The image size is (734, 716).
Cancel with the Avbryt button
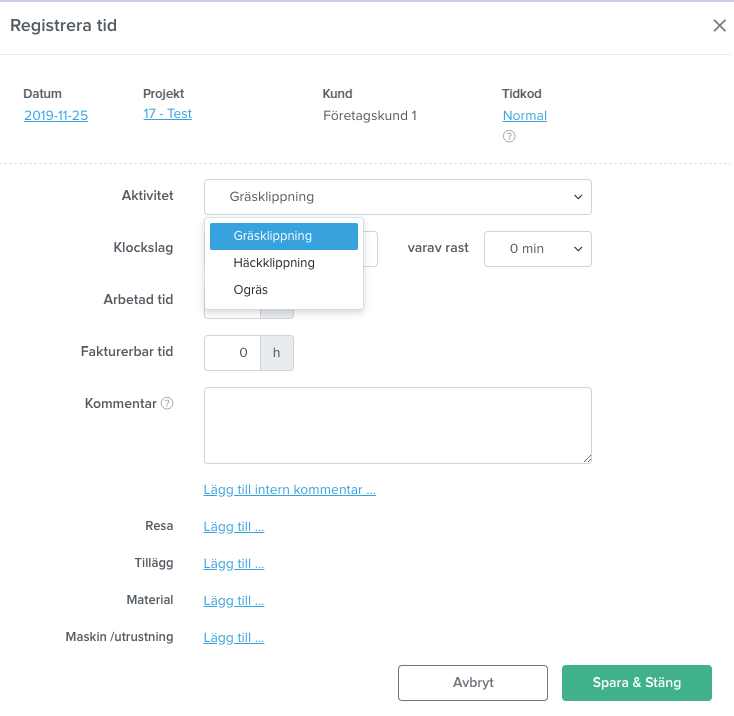tap(473, 683)
